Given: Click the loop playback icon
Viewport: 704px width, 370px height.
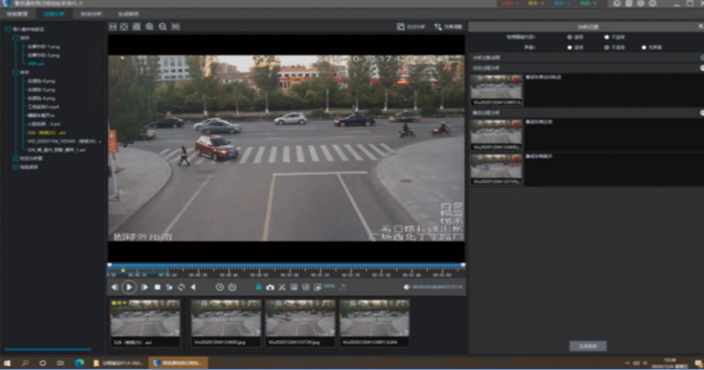Looking at the screenshot, I should (x=181, y=287).
